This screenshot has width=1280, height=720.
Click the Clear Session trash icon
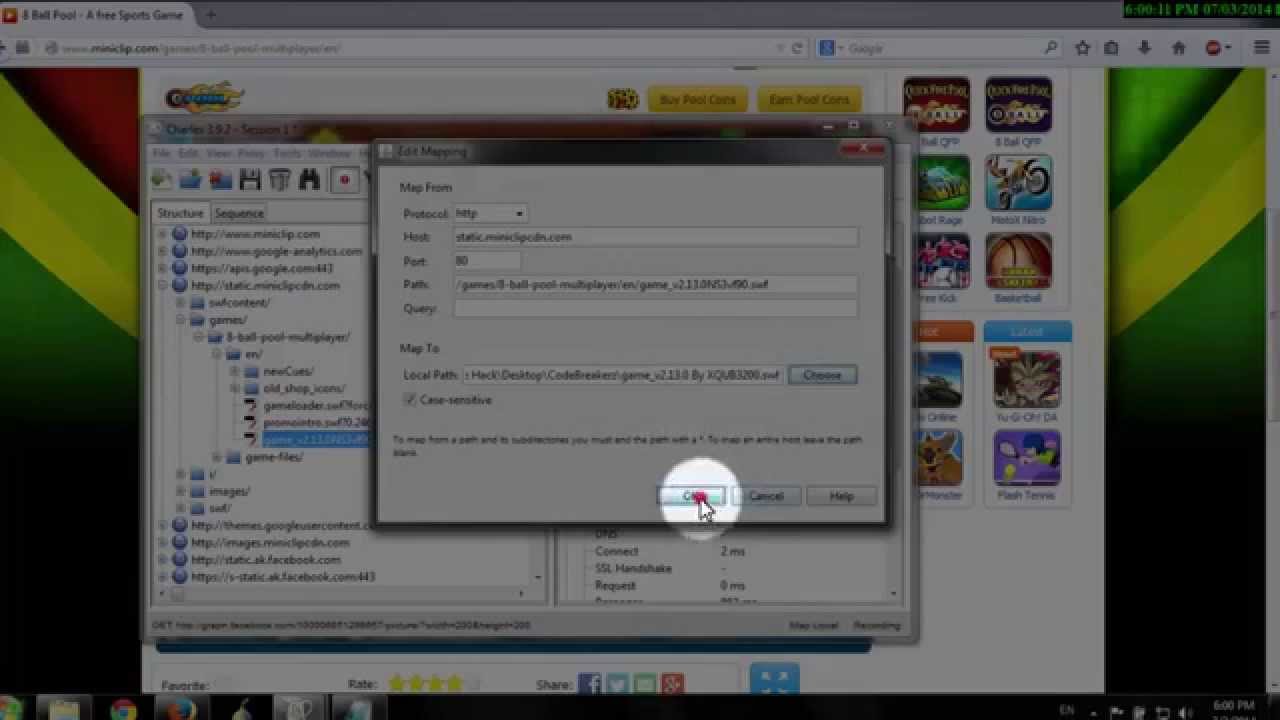pyautogui.click(x=279, y=180)
